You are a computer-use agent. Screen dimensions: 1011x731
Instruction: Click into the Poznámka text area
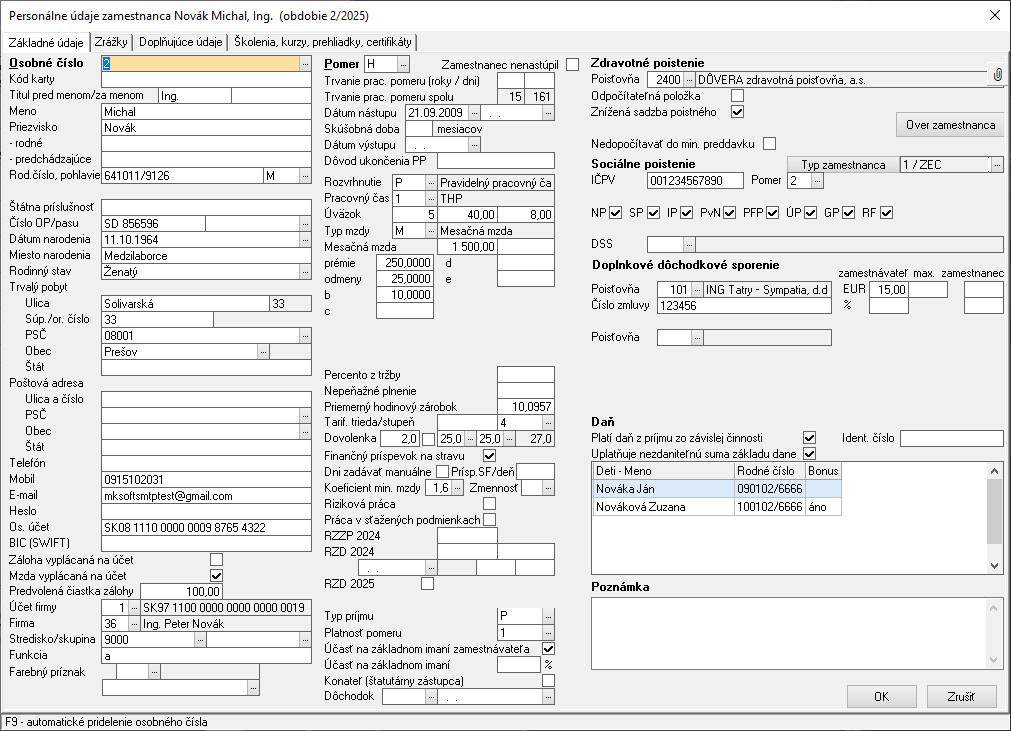pos(787,632)
